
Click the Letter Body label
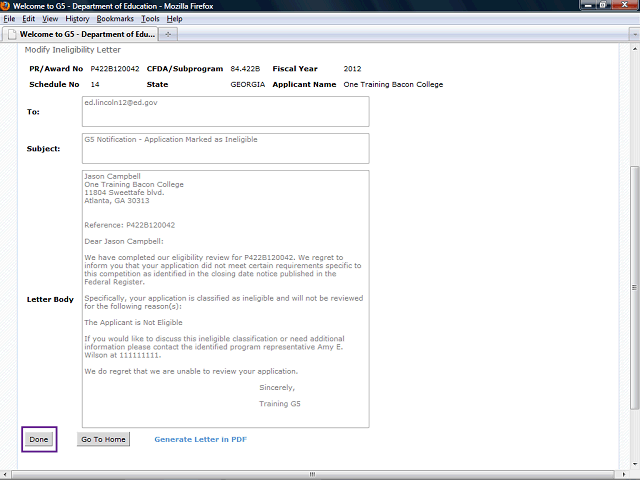(x=50, y=299)
